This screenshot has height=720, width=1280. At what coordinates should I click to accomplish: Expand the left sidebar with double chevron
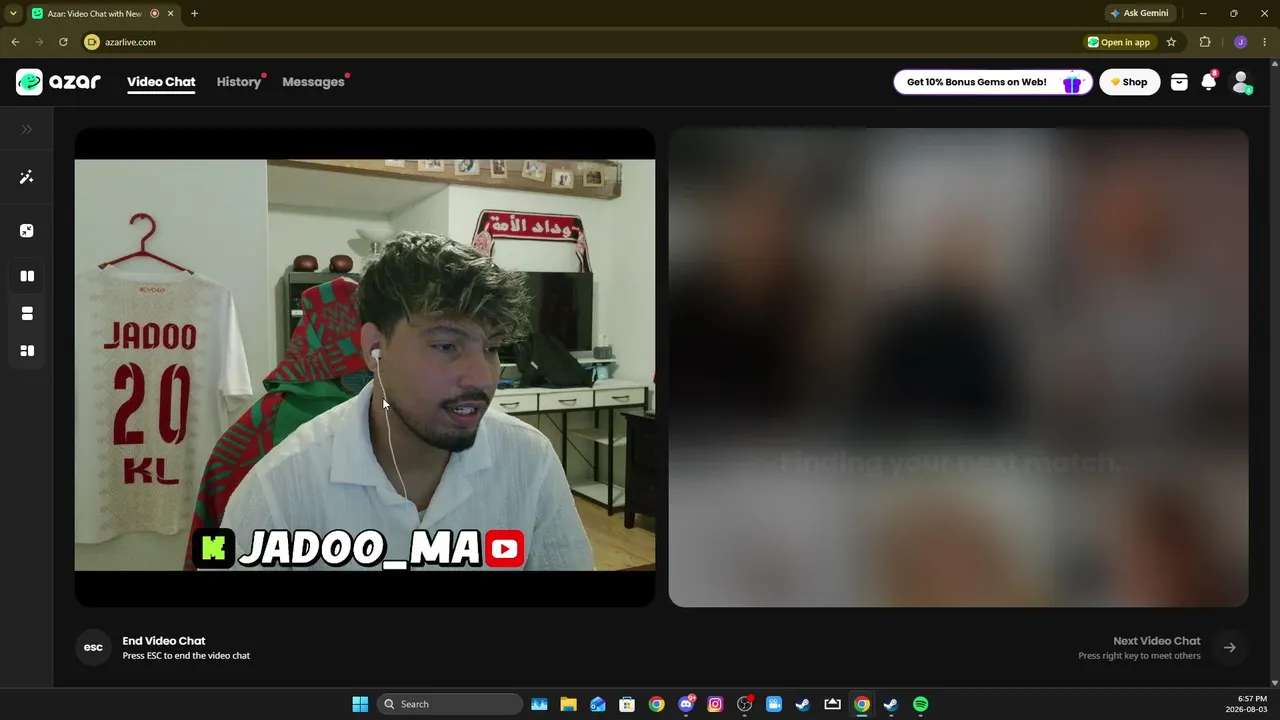pyautogui.click(x=27, y=129)
